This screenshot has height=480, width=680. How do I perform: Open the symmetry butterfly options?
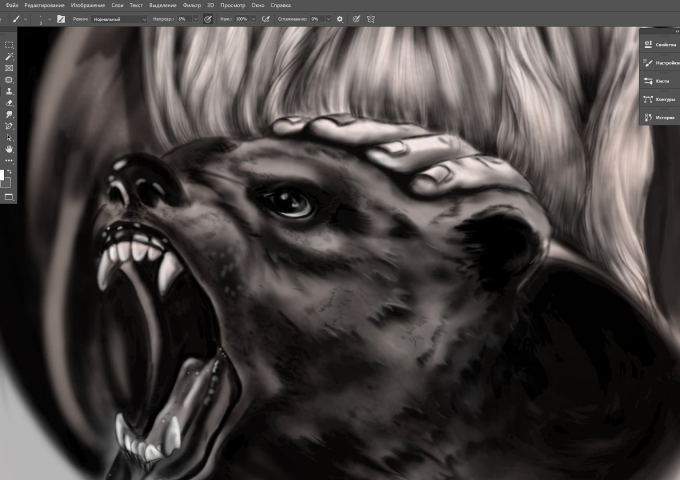[x=371, y=19]
